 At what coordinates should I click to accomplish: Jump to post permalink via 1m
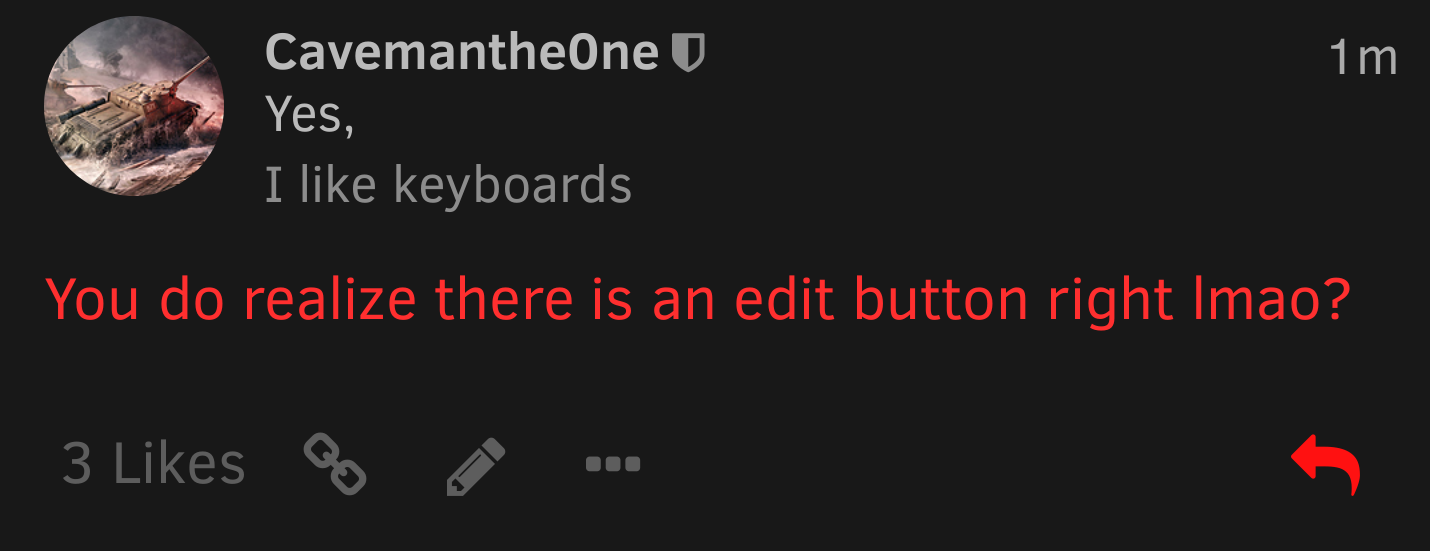click(1362, 58)
